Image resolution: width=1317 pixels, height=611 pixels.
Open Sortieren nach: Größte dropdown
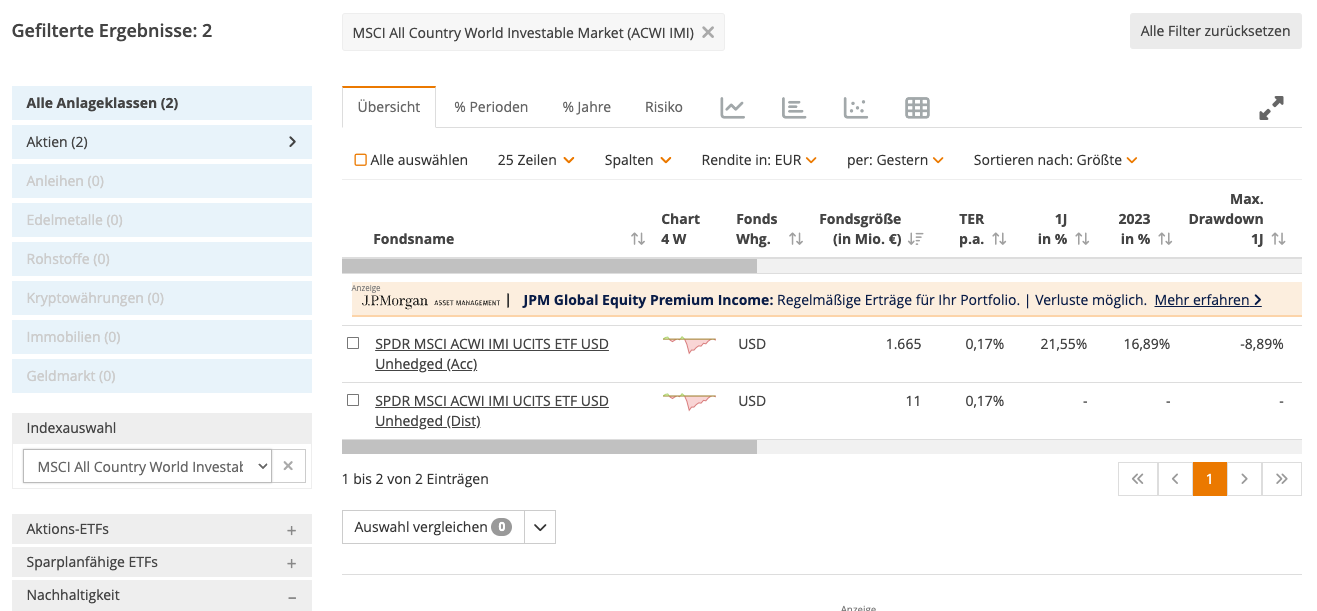[x=1056, y=160]
